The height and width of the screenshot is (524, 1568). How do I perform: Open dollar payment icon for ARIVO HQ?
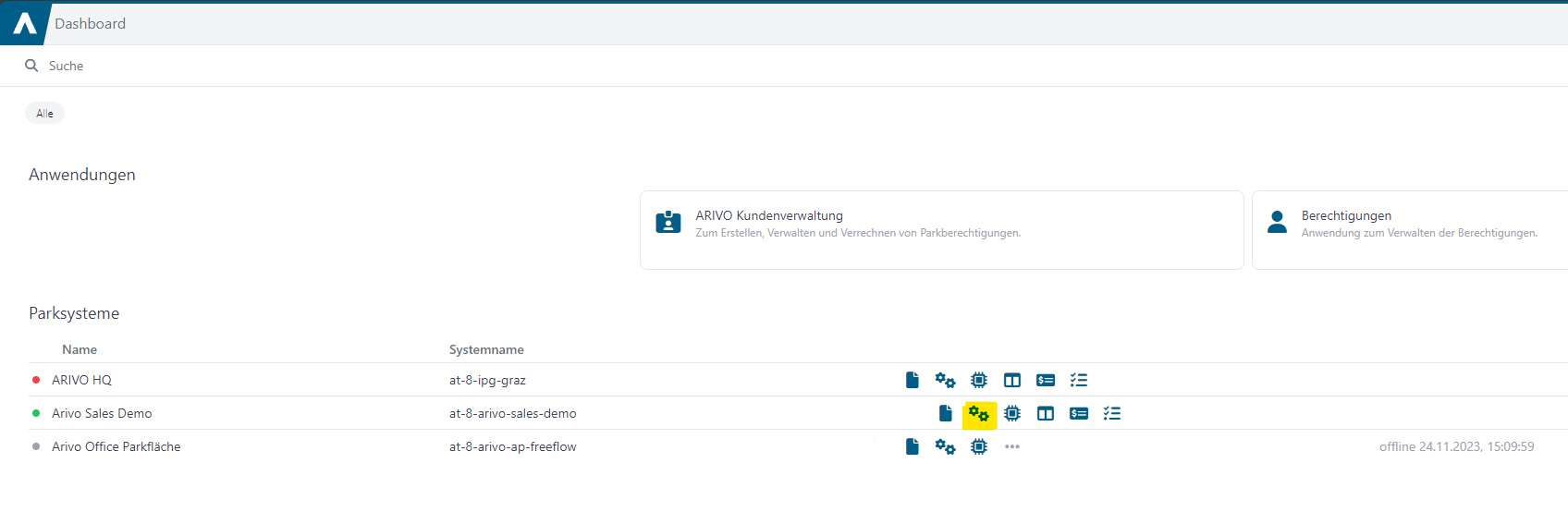point(1046,380)
